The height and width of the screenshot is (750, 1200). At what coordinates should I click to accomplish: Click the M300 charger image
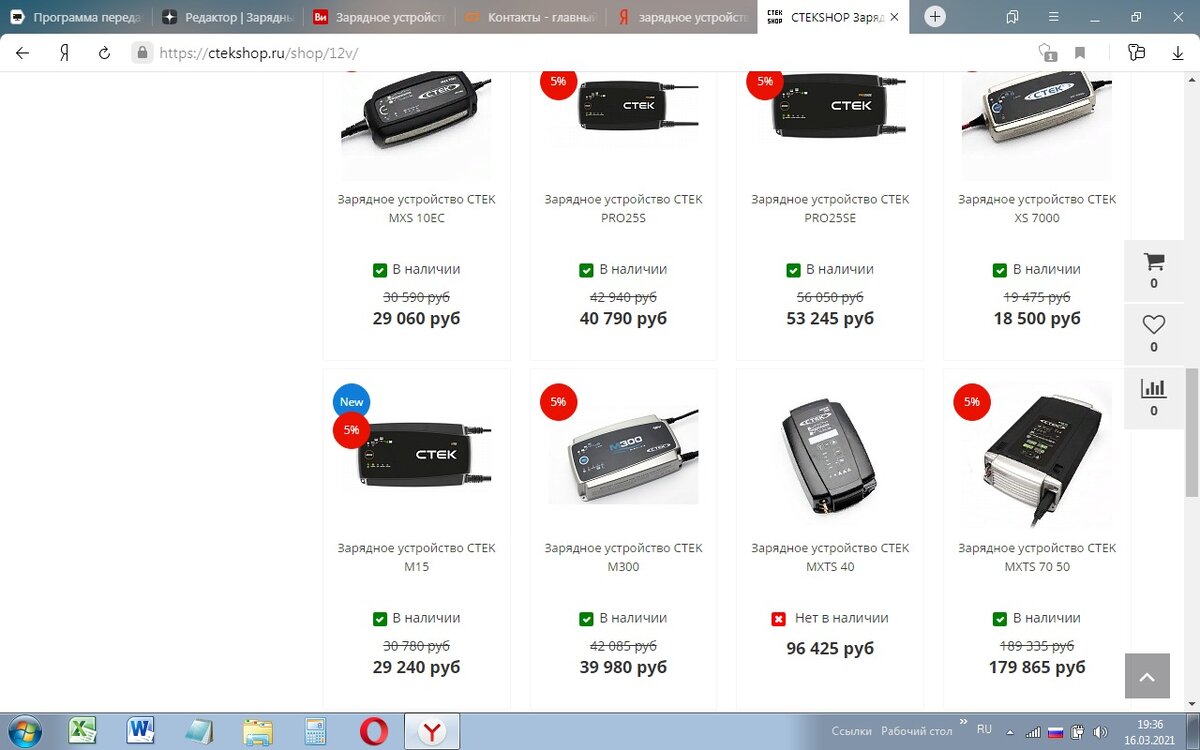(623, 456)
